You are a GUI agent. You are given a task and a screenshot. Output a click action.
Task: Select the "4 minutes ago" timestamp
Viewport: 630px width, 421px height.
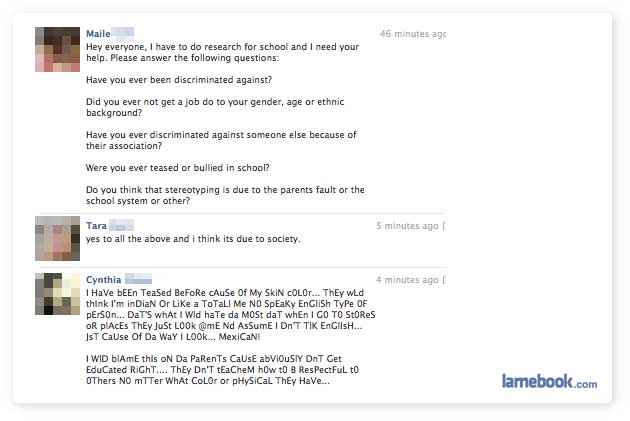point(407,279)
